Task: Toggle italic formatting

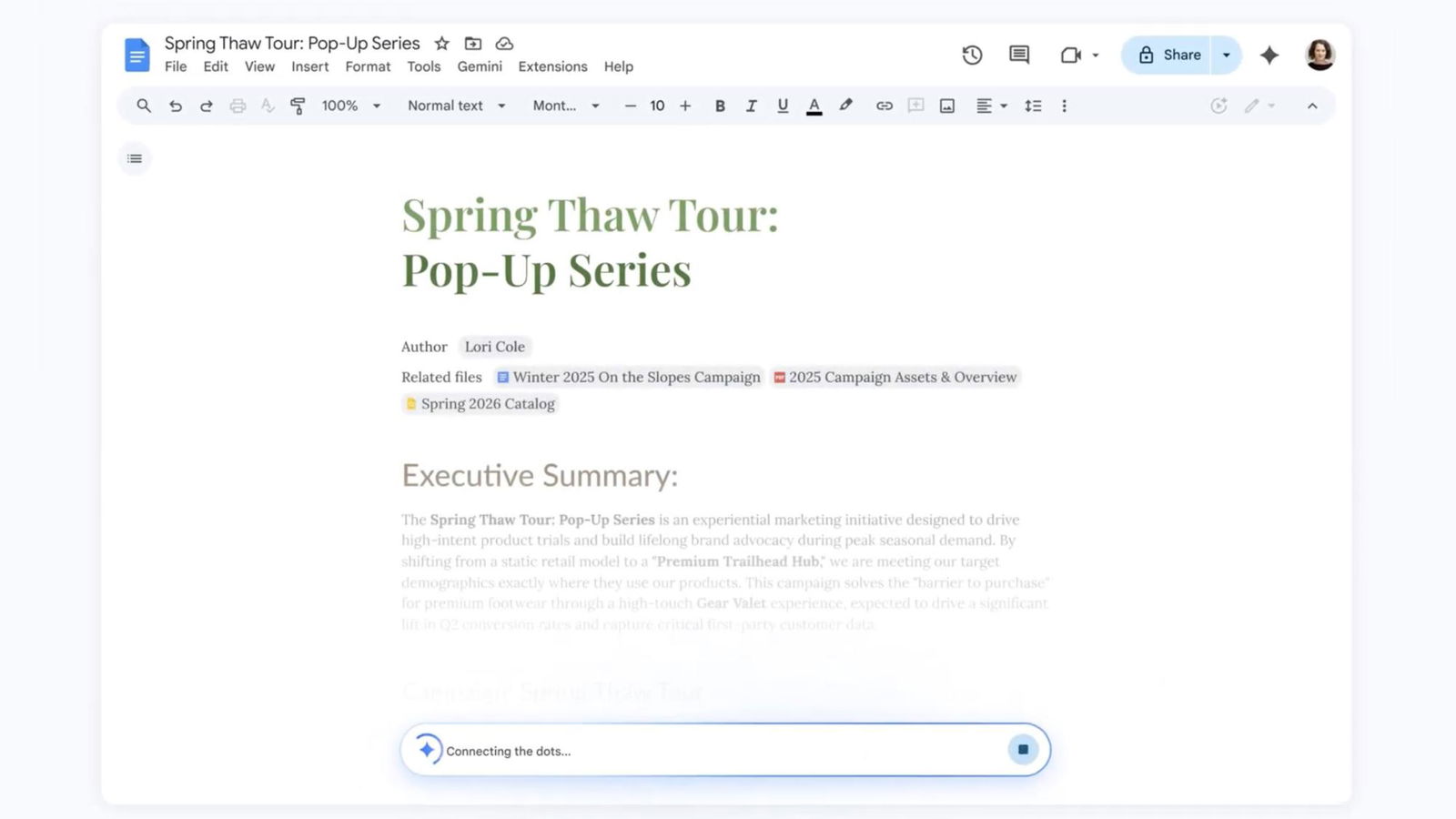Action: [x=751, y=106]
